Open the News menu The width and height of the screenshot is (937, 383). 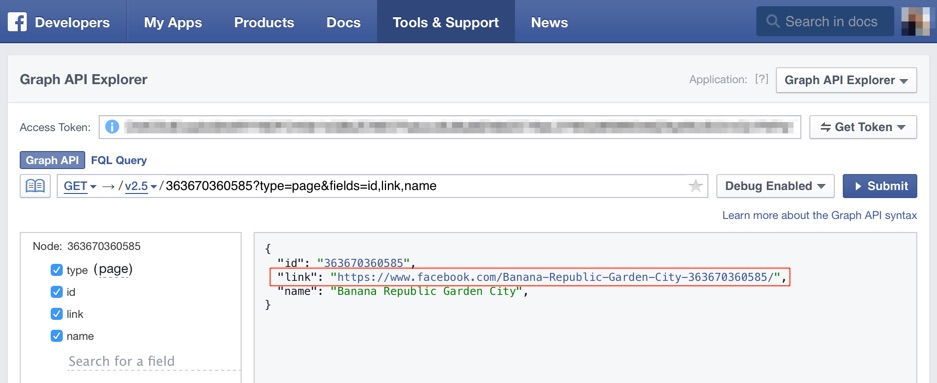coord(549,23)
